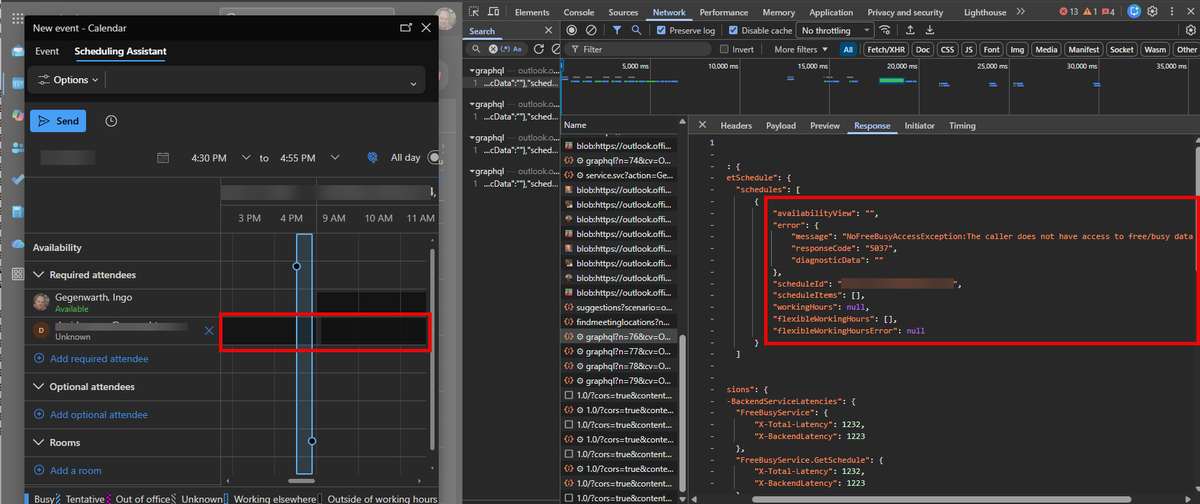Screen dimensions: 1200x504
Task: Expand the ribbon with the chevron
Action: 413,84
